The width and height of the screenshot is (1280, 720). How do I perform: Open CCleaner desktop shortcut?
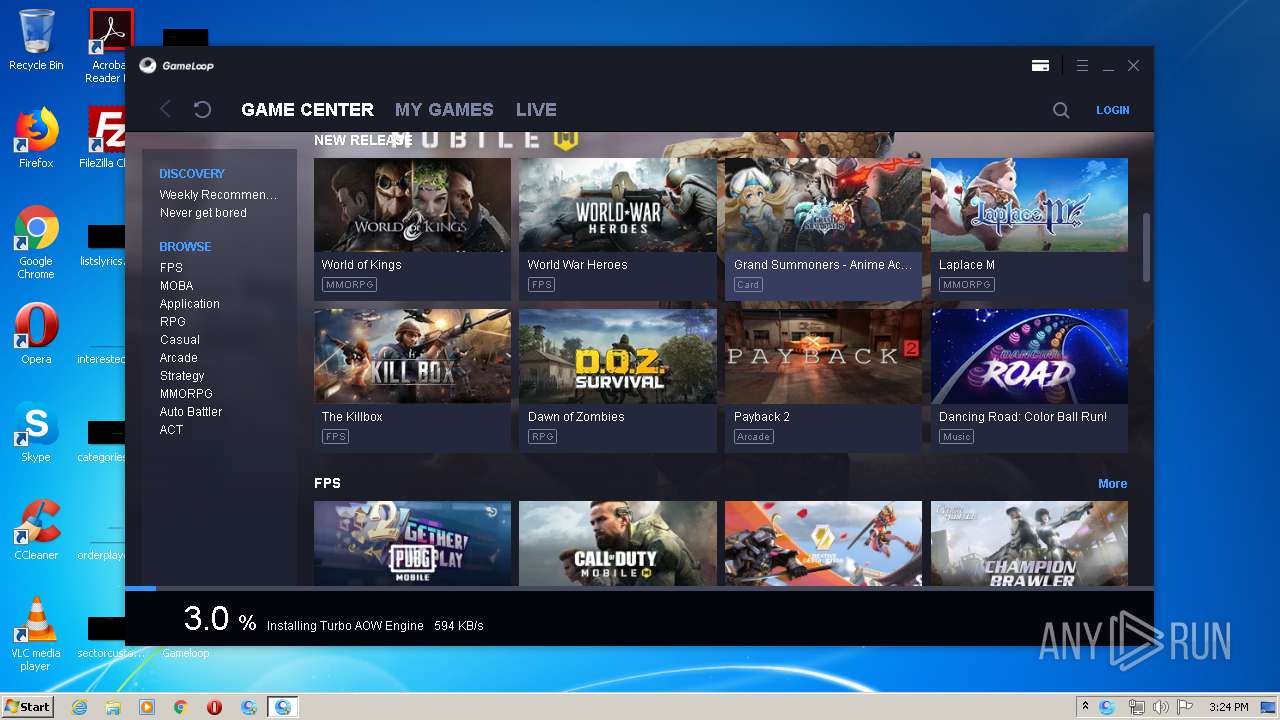pyautogui.click(x=36, y=529)
